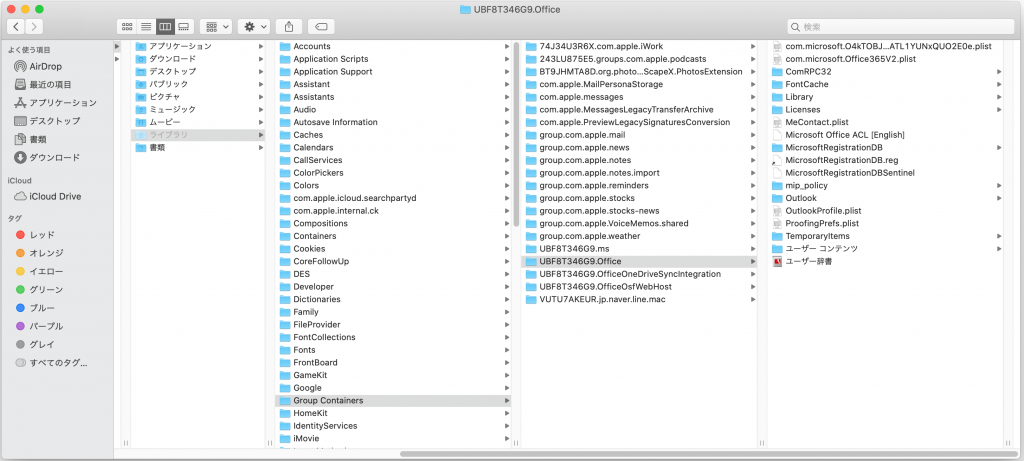Open the group-by arrangement dropdown
1024x461 pixels.
(x=216, y=27)
